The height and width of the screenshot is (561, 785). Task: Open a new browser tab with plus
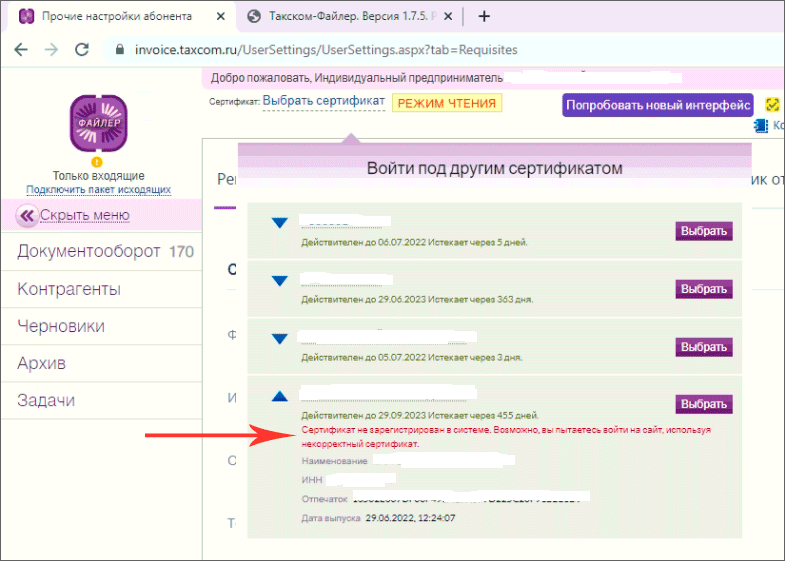[x=484, y=17]
